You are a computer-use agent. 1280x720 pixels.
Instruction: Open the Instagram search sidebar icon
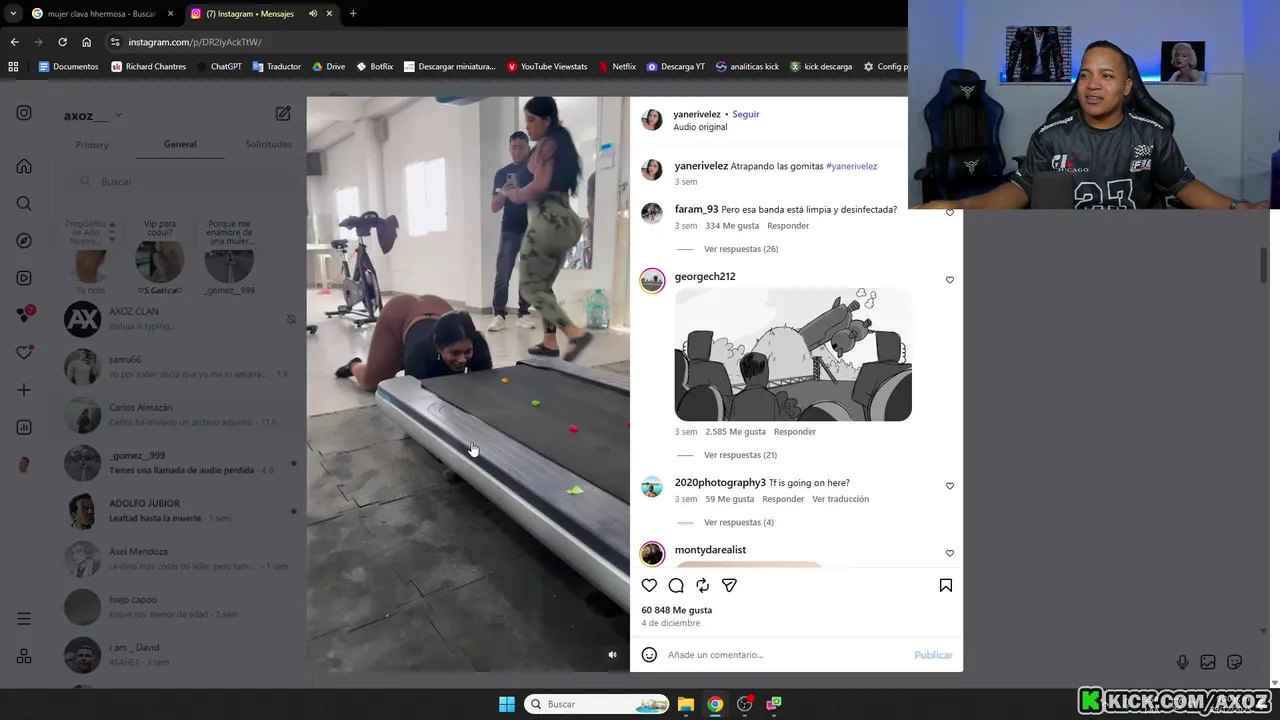point(24,203)
